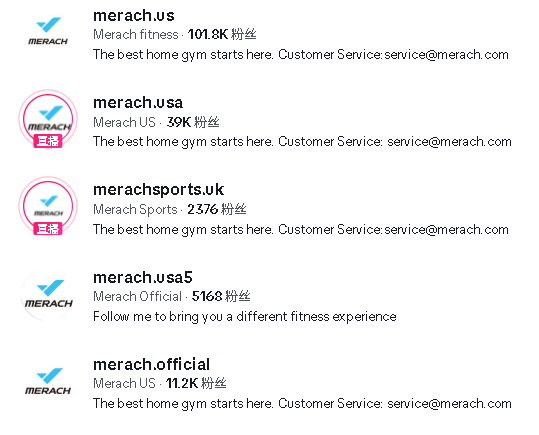Open the merach.official profile logo

48,382
